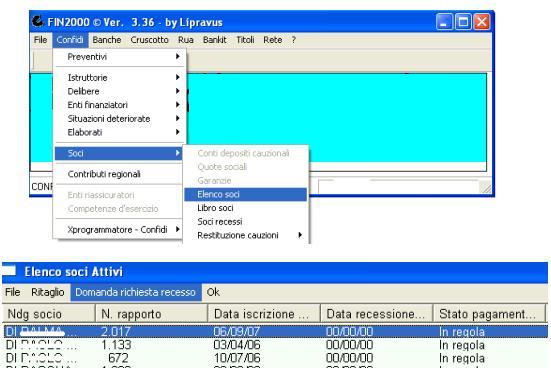Click date 10/07/06 cell
Image resolution: width=551 pixels, height=371 pixels.
(237, 358)
